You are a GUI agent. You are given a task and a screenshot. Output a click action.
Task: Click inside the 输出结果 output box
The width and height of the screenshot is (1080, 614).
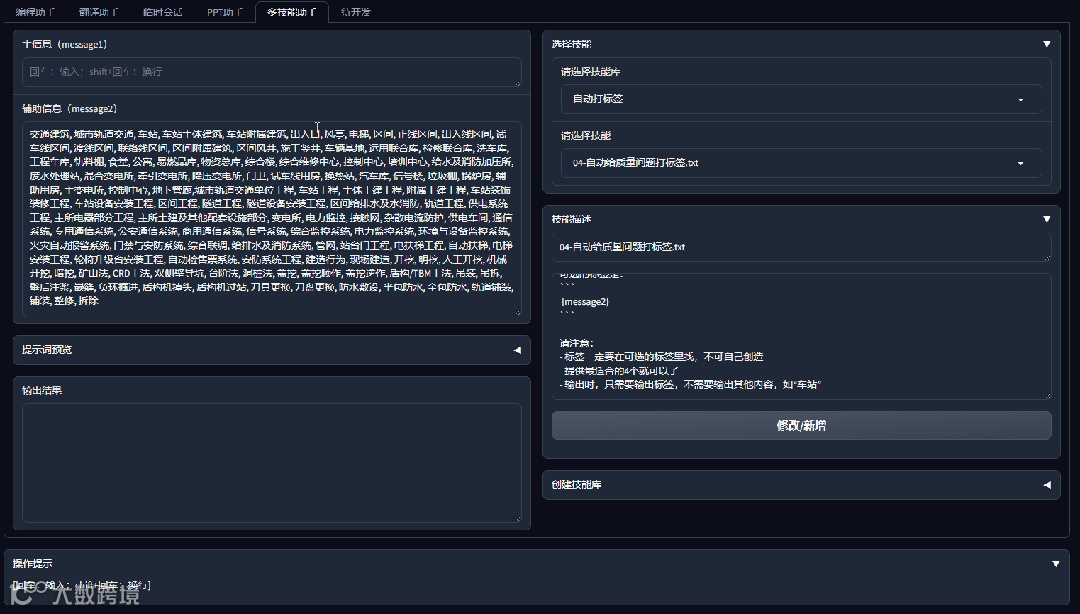click(271, 462)
